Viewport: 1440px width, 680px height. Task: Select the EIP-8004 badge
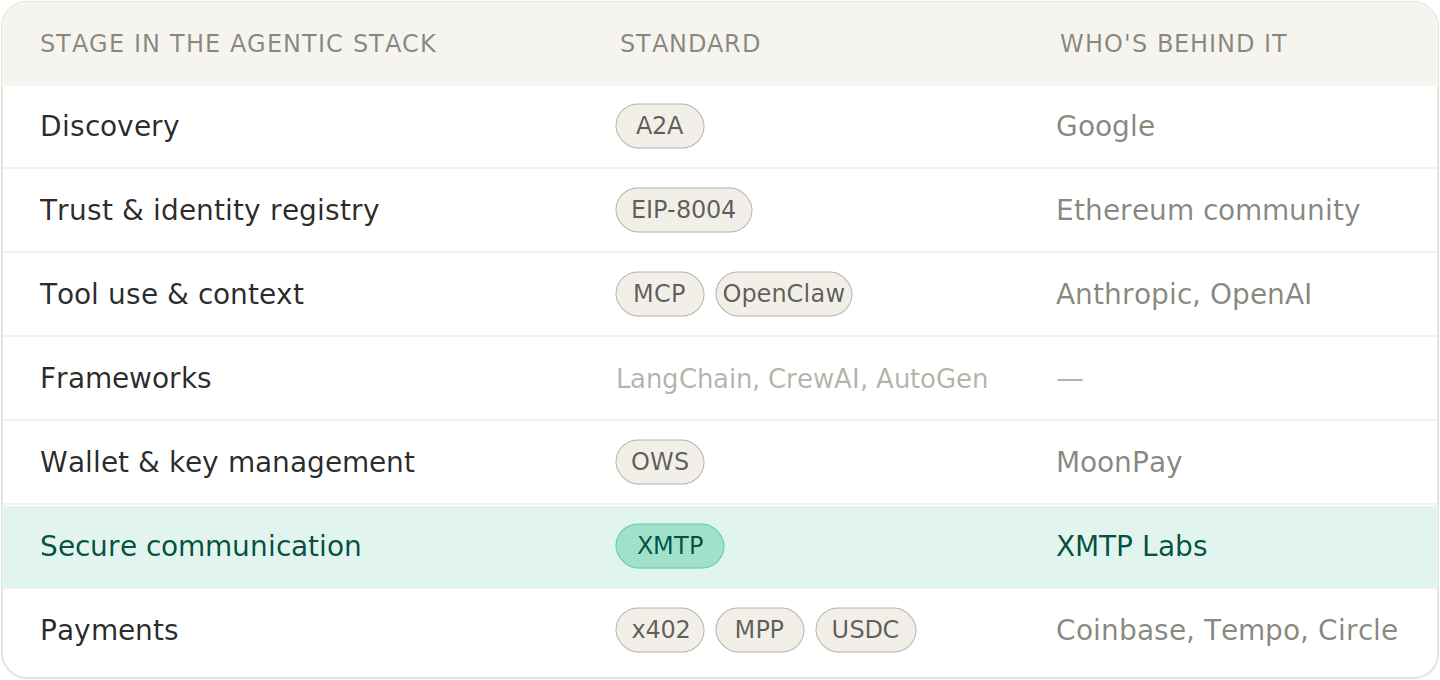(x=683, y=210)
